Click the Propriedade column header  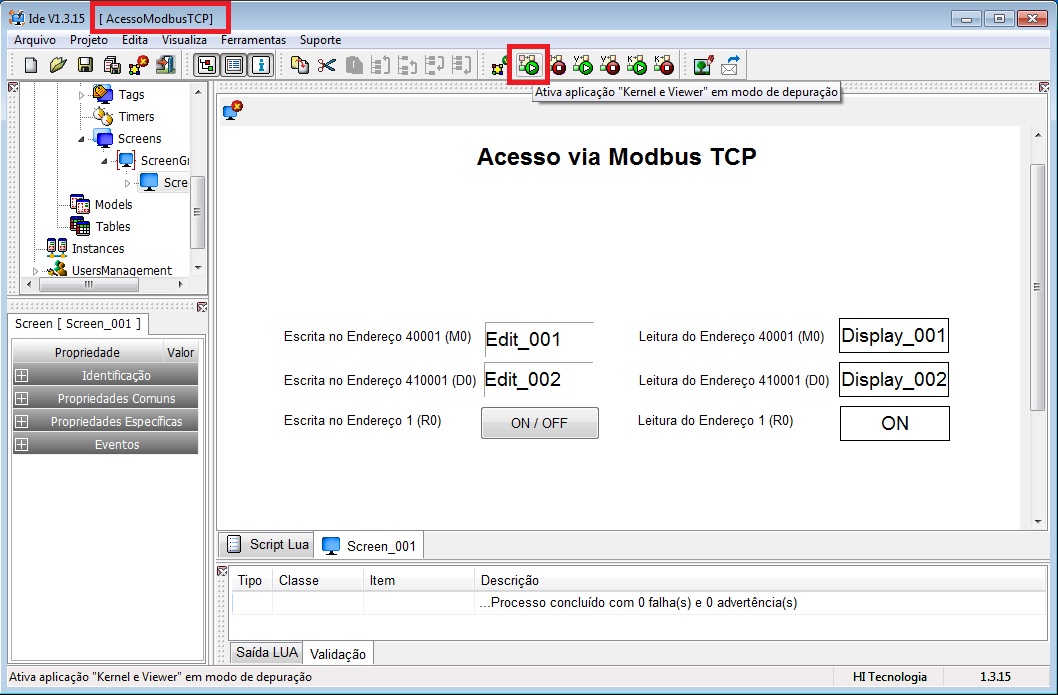click(x=88, y=352)
